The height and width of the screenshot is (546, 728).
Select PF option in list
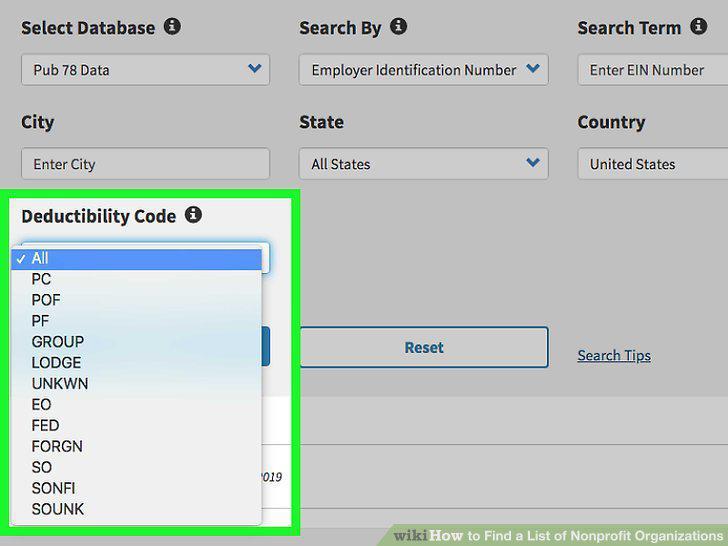(x=136, y=321)
